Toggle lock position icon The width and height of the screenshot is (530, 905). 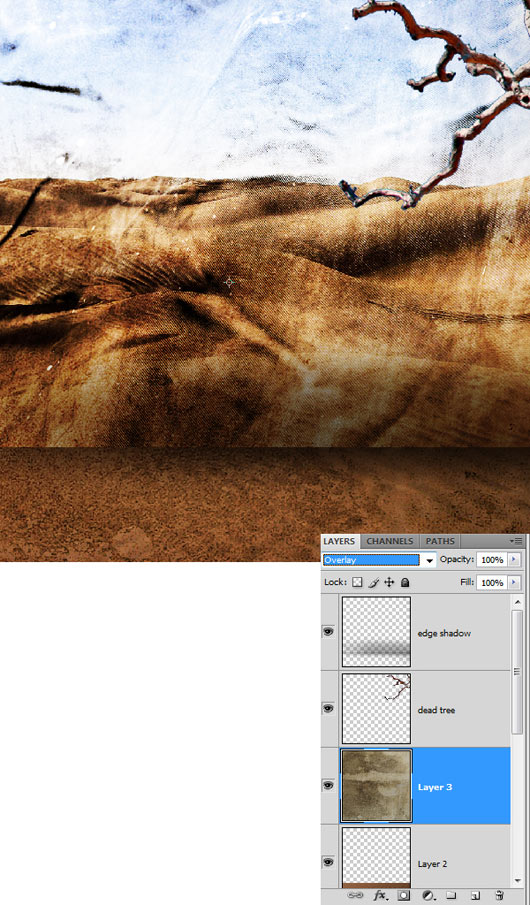tap(389, 582)
